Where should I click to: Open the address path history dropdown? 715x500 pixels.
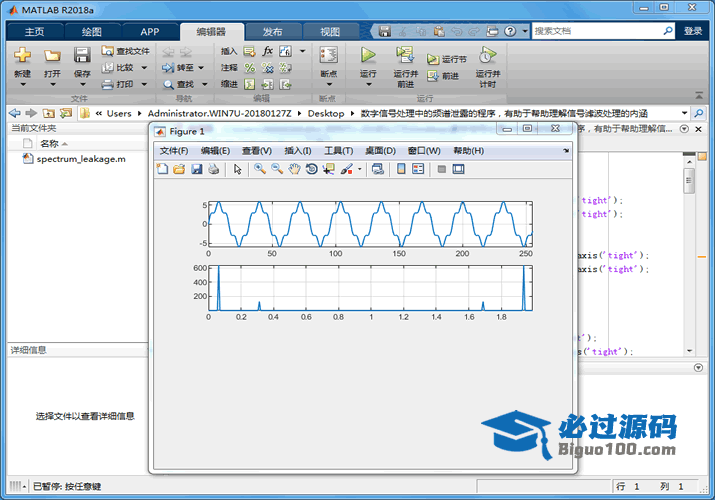click(684, 113)
